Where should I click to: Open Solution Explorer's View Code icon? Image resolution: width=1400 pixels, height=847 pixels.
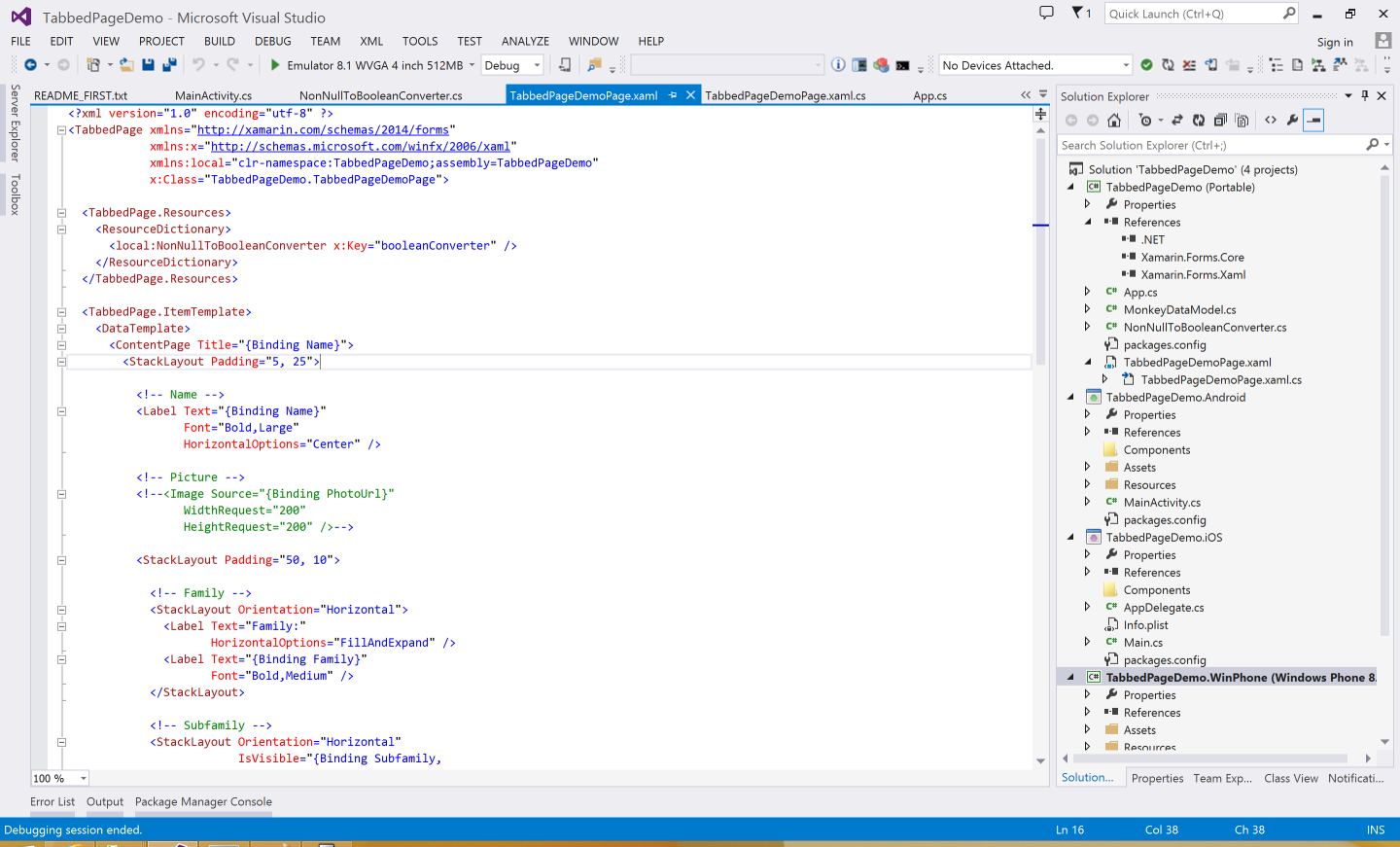pos(1272,120)
